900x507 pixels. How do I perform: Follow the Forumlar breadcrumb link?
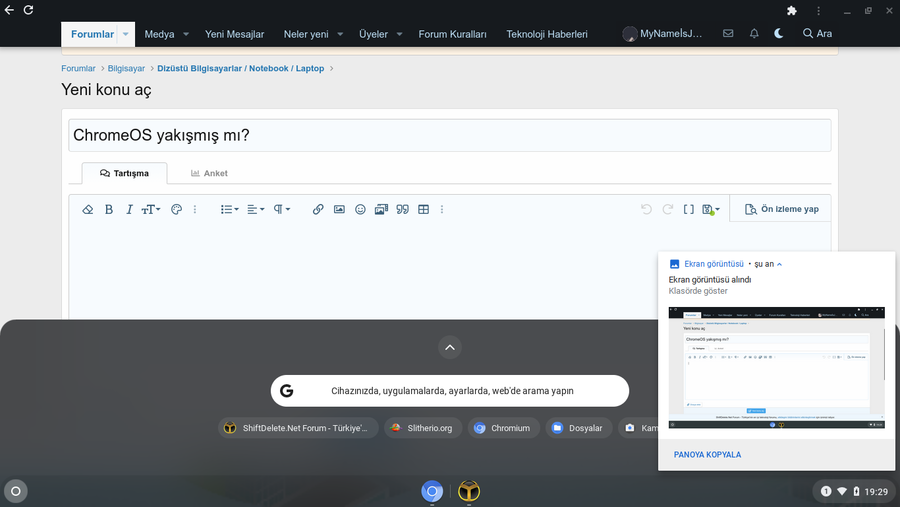pos(78,68)
